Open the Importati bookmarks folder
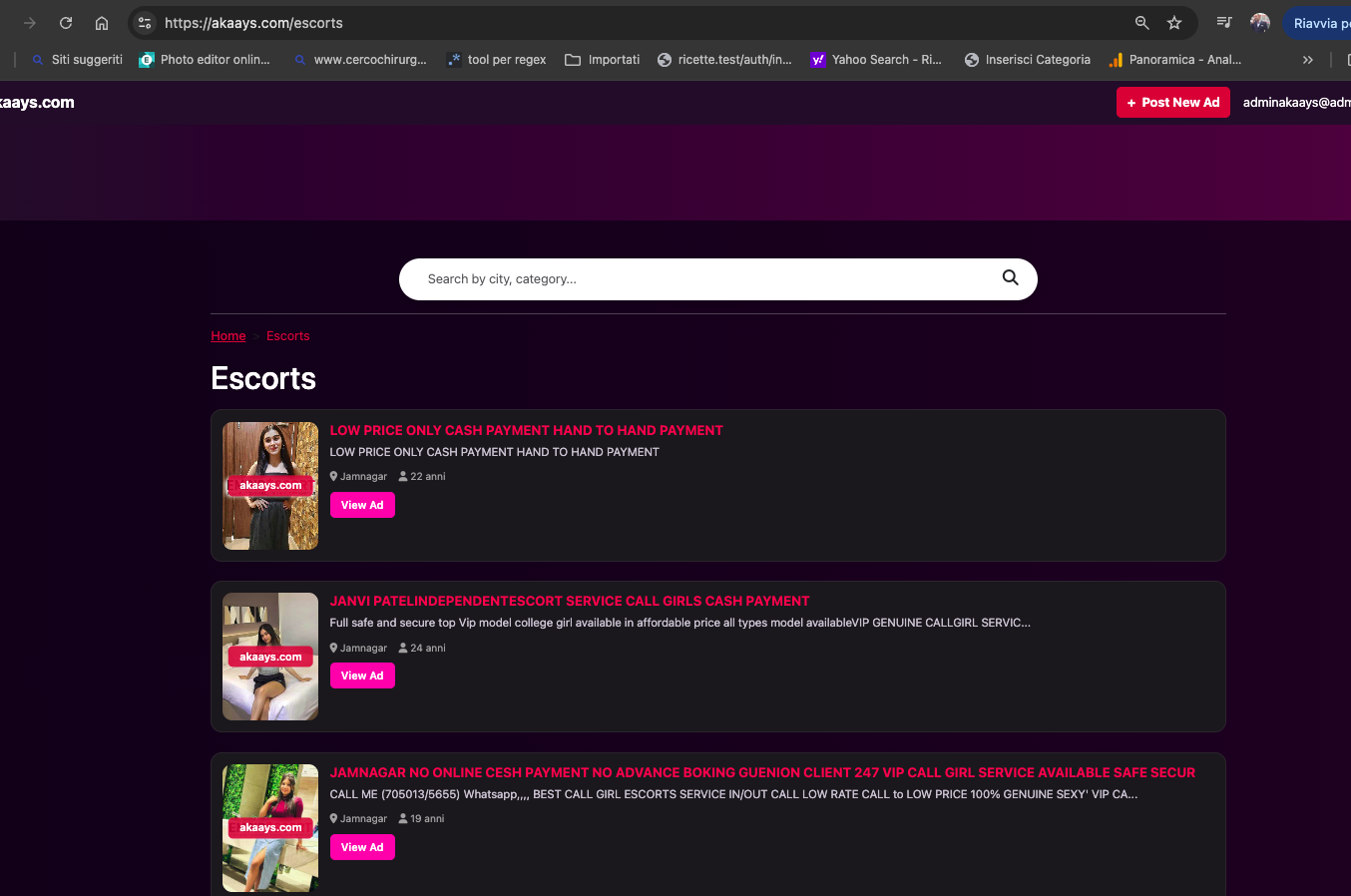Viewport: 1351px width, 896px height. (x=603, y=60)
